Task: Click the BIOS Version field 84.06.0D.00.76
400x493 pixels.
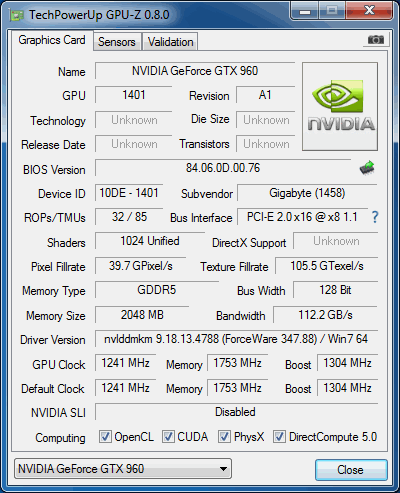Action: pyautogui.click(x=223, y=168)
